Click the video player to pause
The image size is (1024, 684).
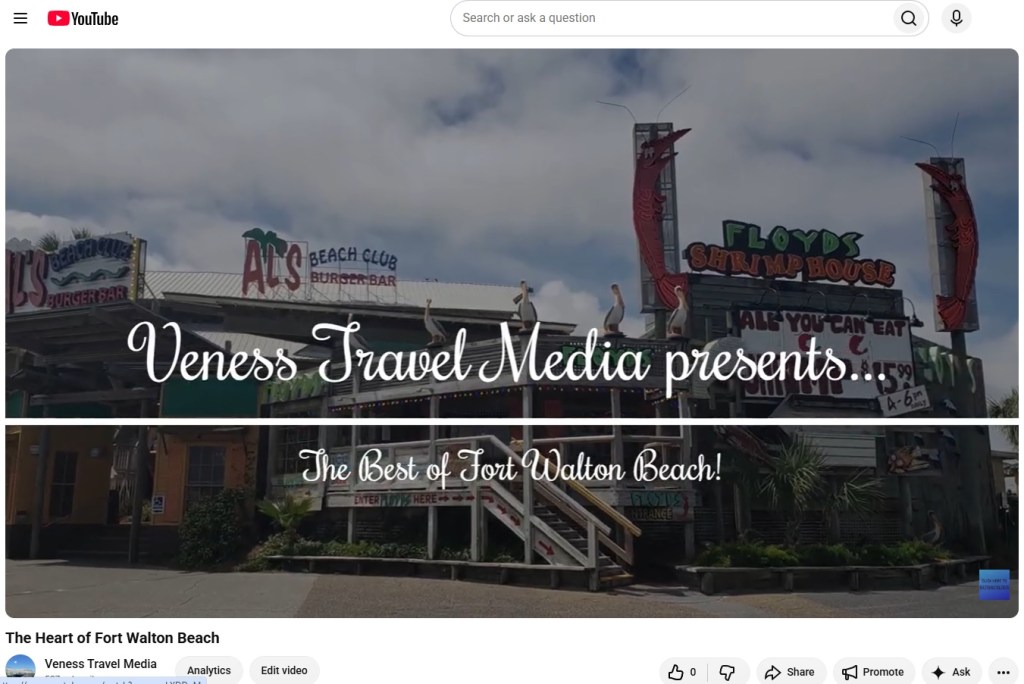click(x=512, y=333)
